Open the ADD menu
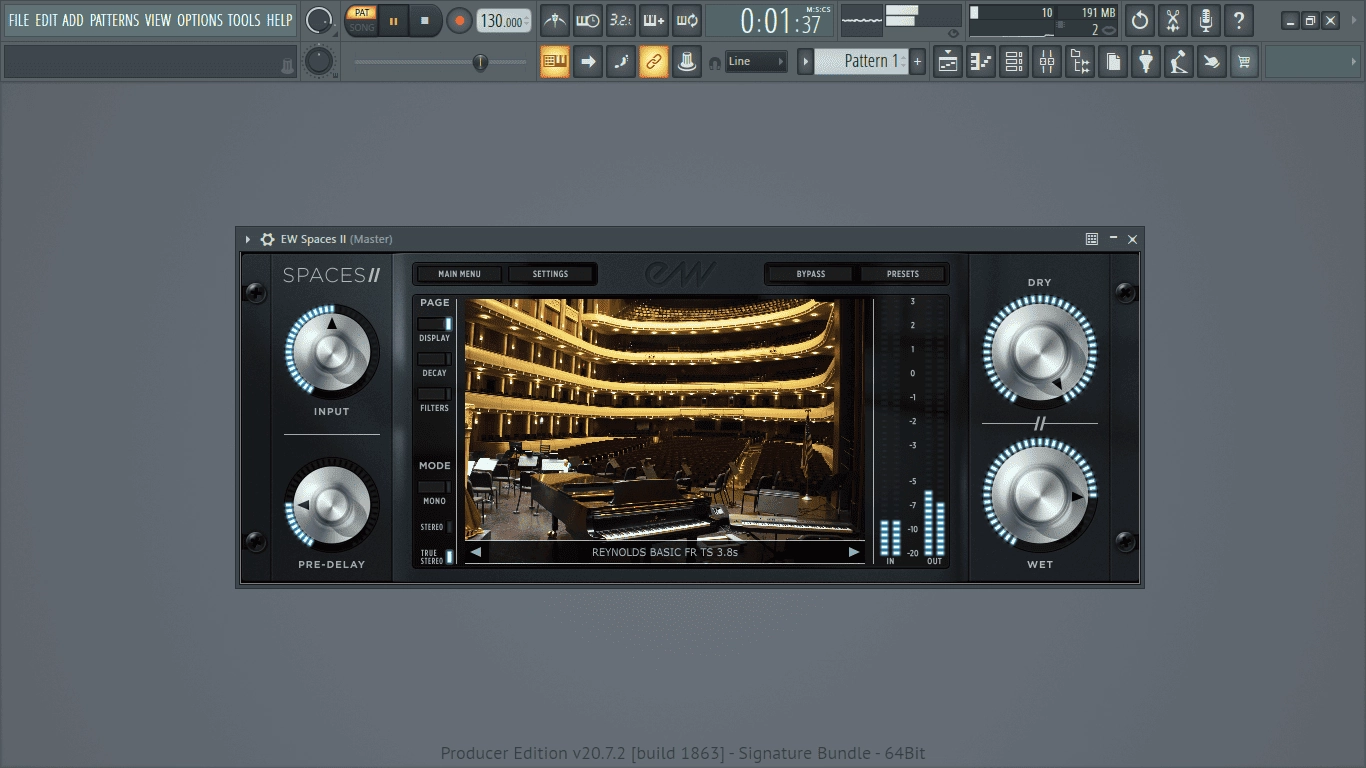Screen dimensions: 1366x768 73,20
